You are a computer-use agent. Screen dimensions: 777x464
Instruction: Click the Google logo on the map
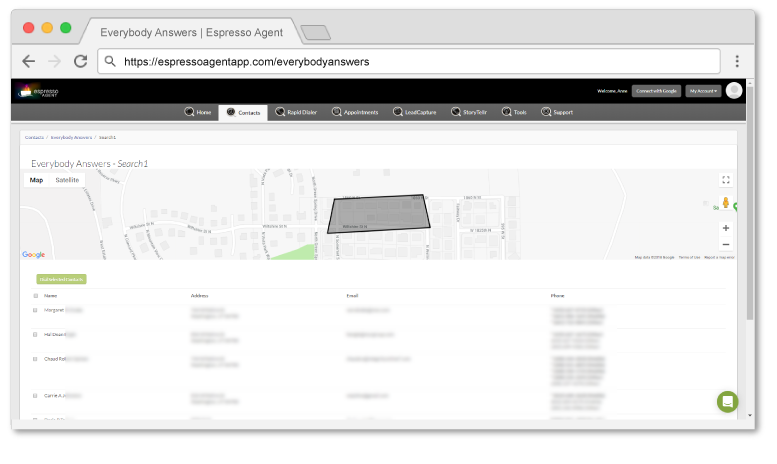(33, 254)
